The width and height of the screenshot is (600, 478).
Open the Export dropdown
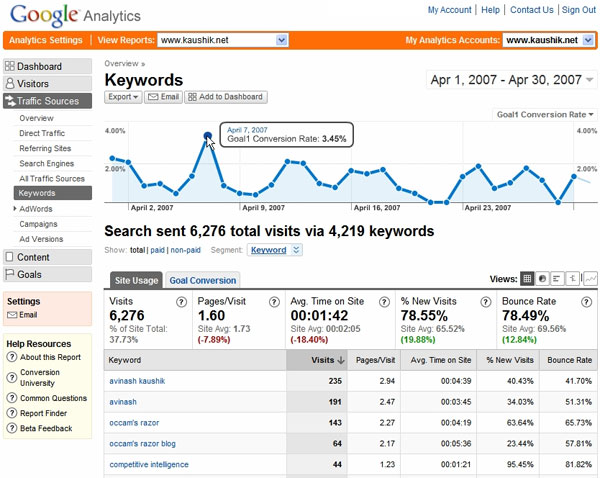(123, 97)
